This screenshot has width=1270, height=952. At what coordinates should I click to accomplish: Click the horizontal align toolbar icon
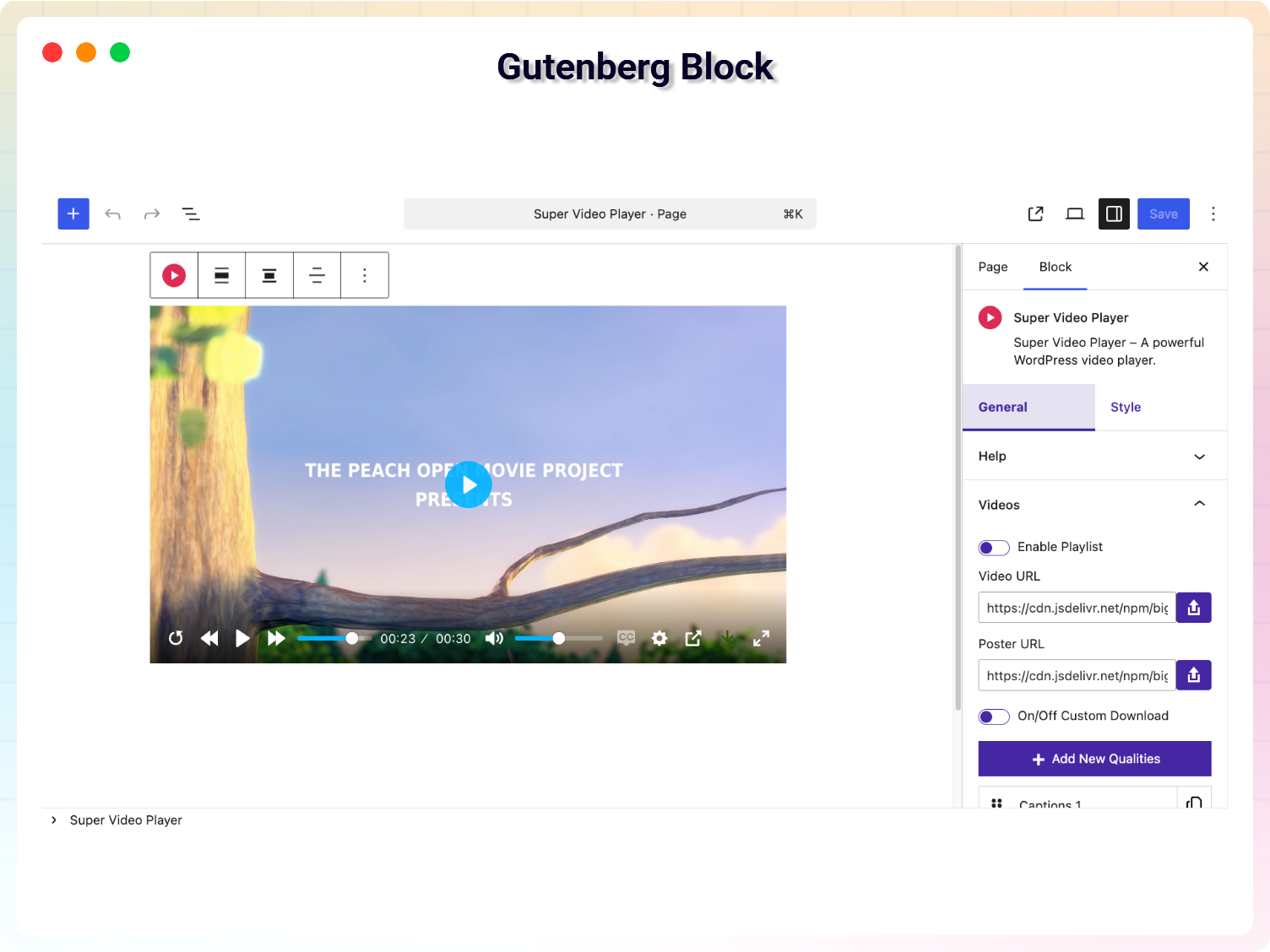pyautogui.click(x=317, y=275)
